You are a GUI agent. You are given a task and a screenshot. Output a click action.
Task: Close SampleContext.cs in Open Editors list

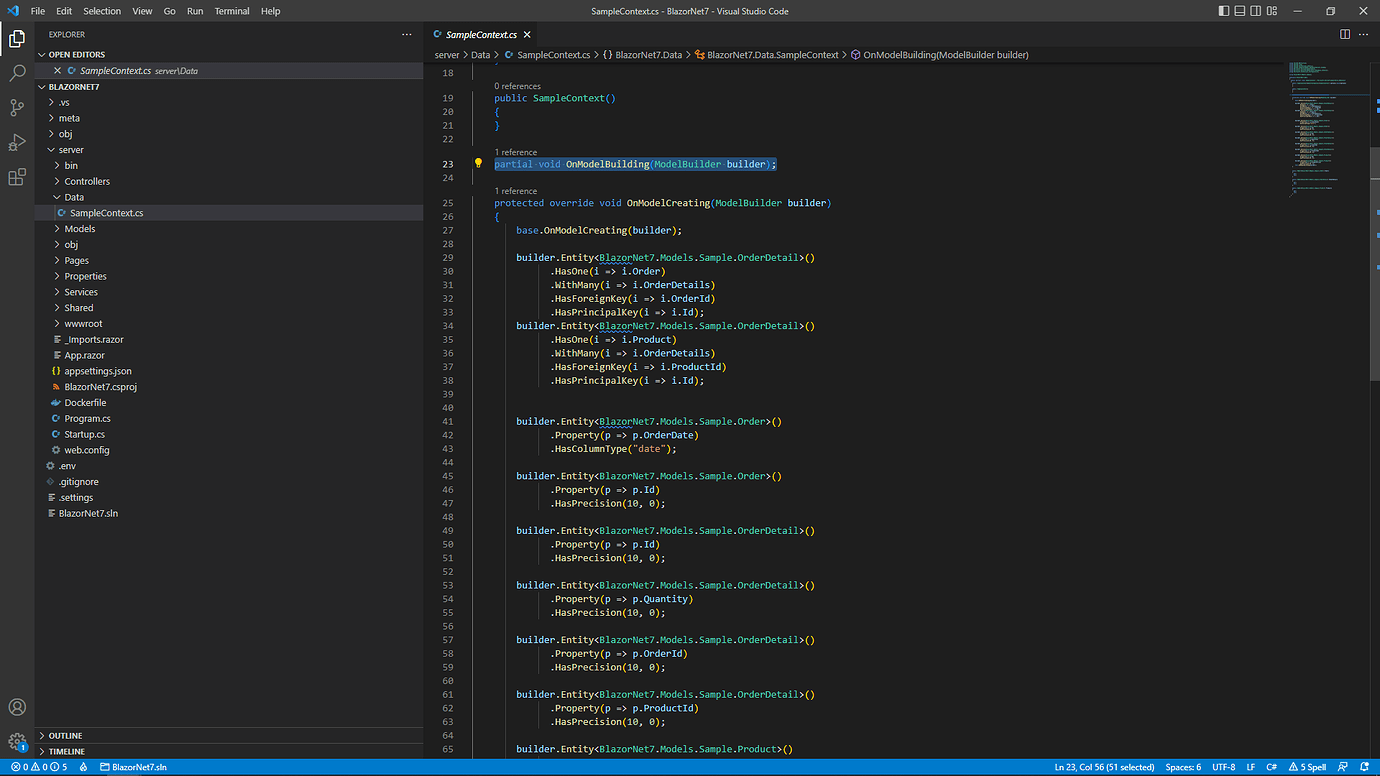[x=57, y=71]
